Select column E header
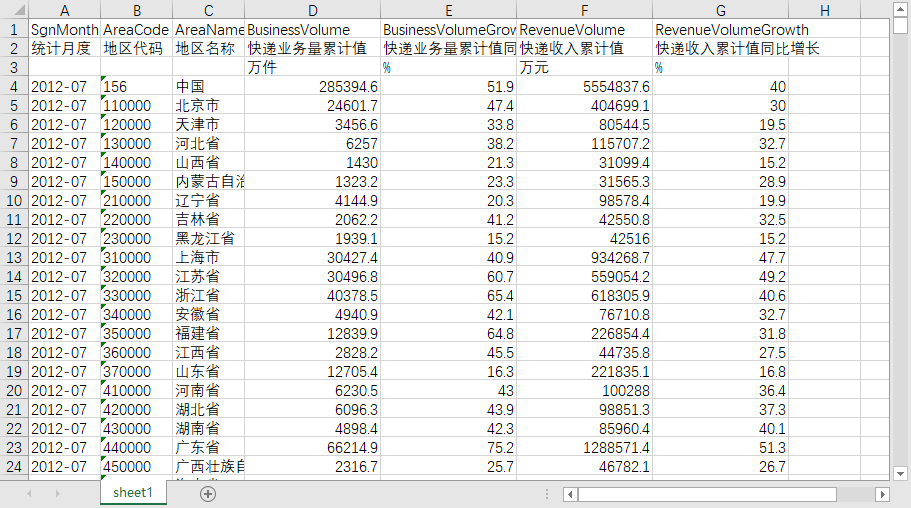This screenshot has height=508, width=911. tap(449, 10)
